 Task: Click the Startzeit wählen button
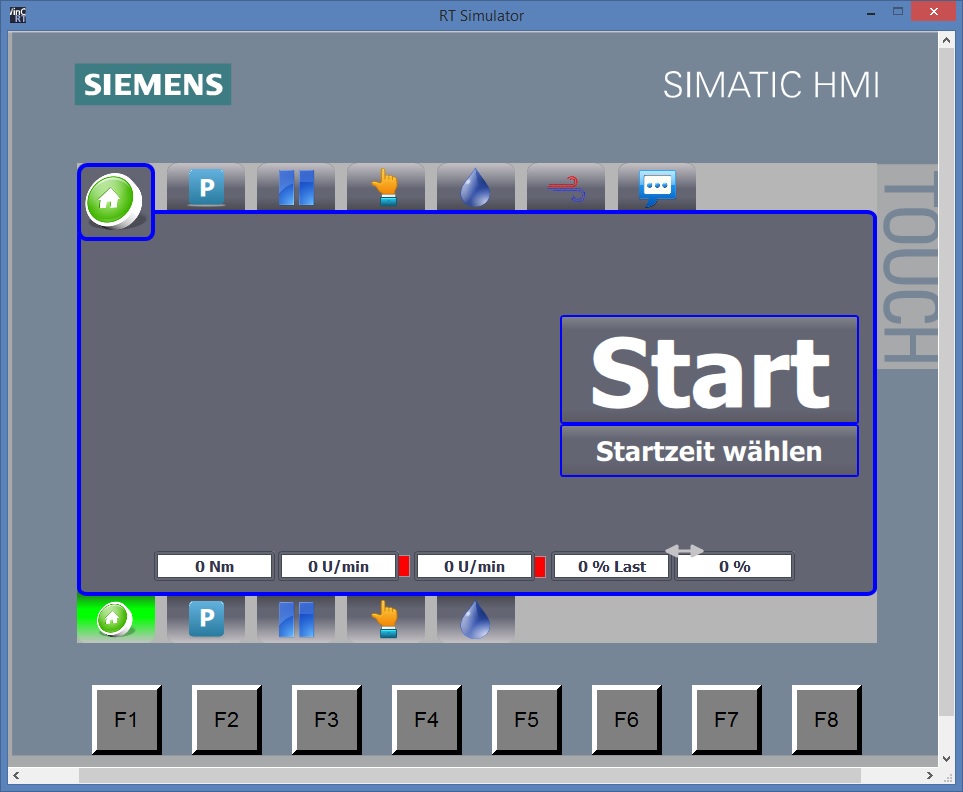pos(709,451)
